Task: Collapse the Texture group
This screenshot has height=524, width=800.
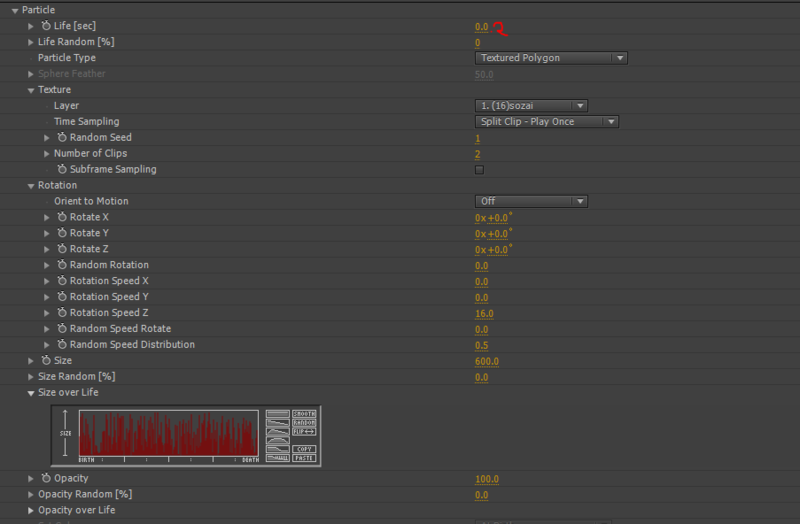Action: point(31,90)
